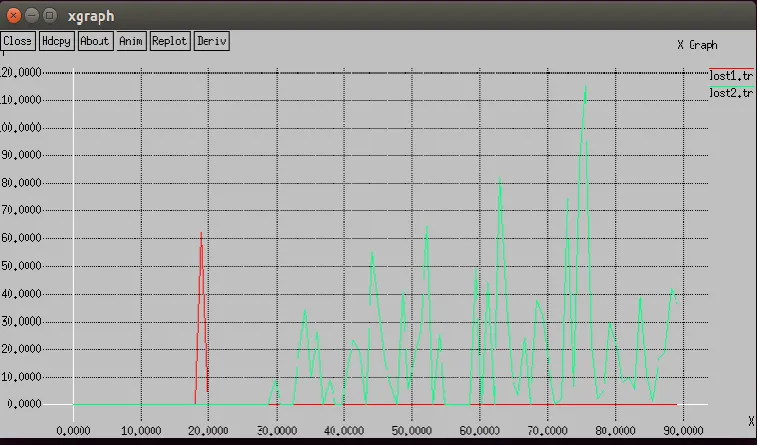
Task: Click the Close button in xgraph toolbar
Action: coord(18,41)
